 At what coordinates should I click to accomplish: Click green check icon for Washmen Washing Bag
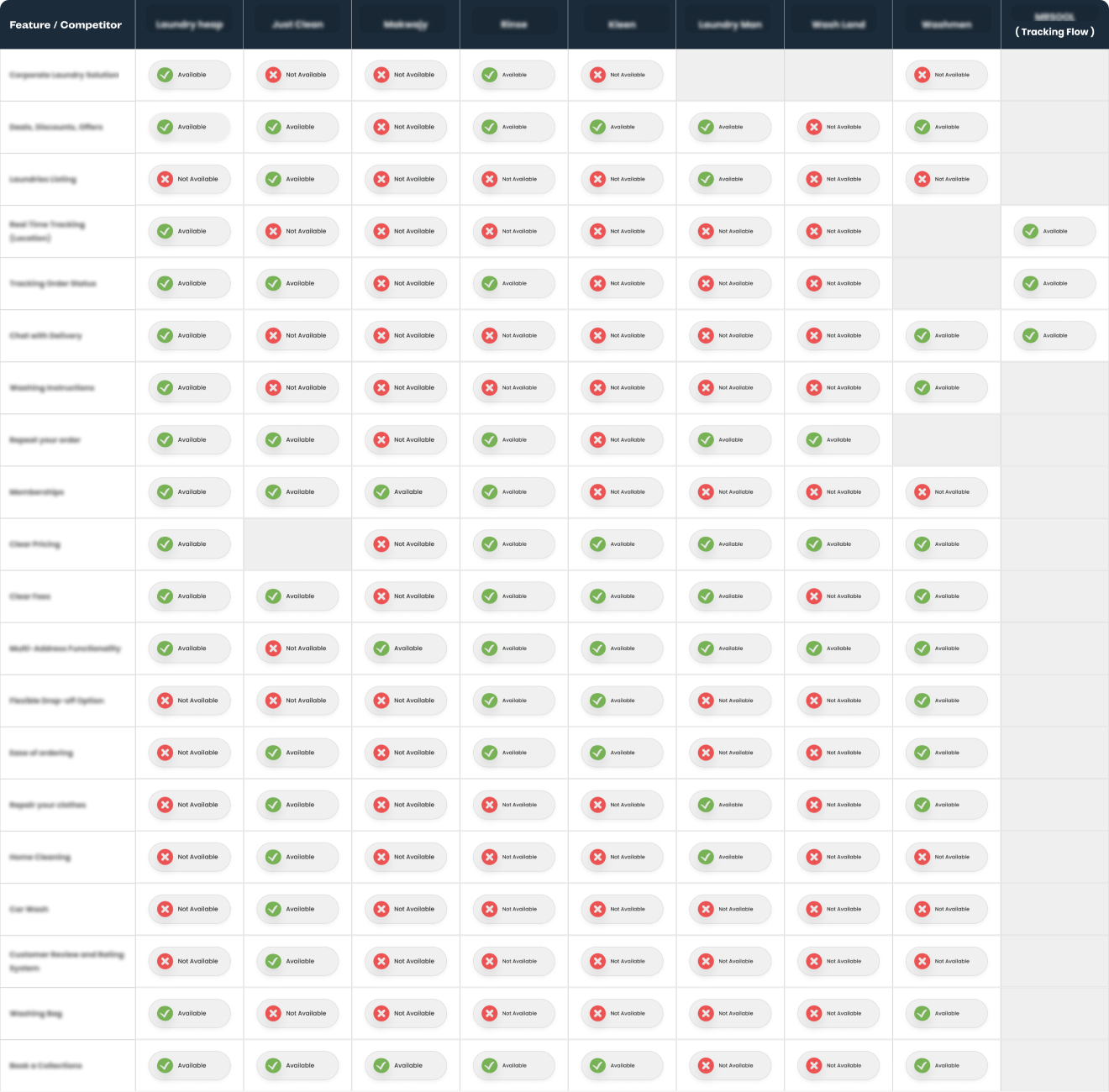click(922, 1012)
